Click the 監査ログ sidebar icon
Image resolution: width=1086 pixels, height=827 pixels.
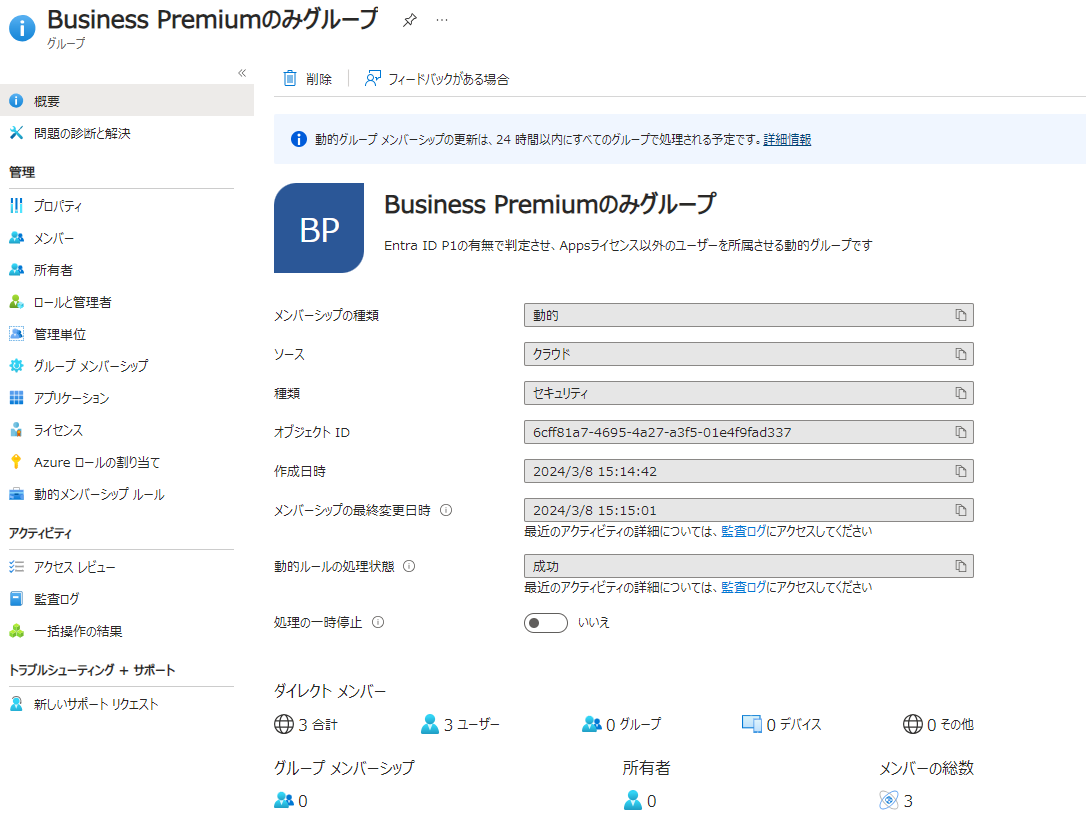[17, 598]
